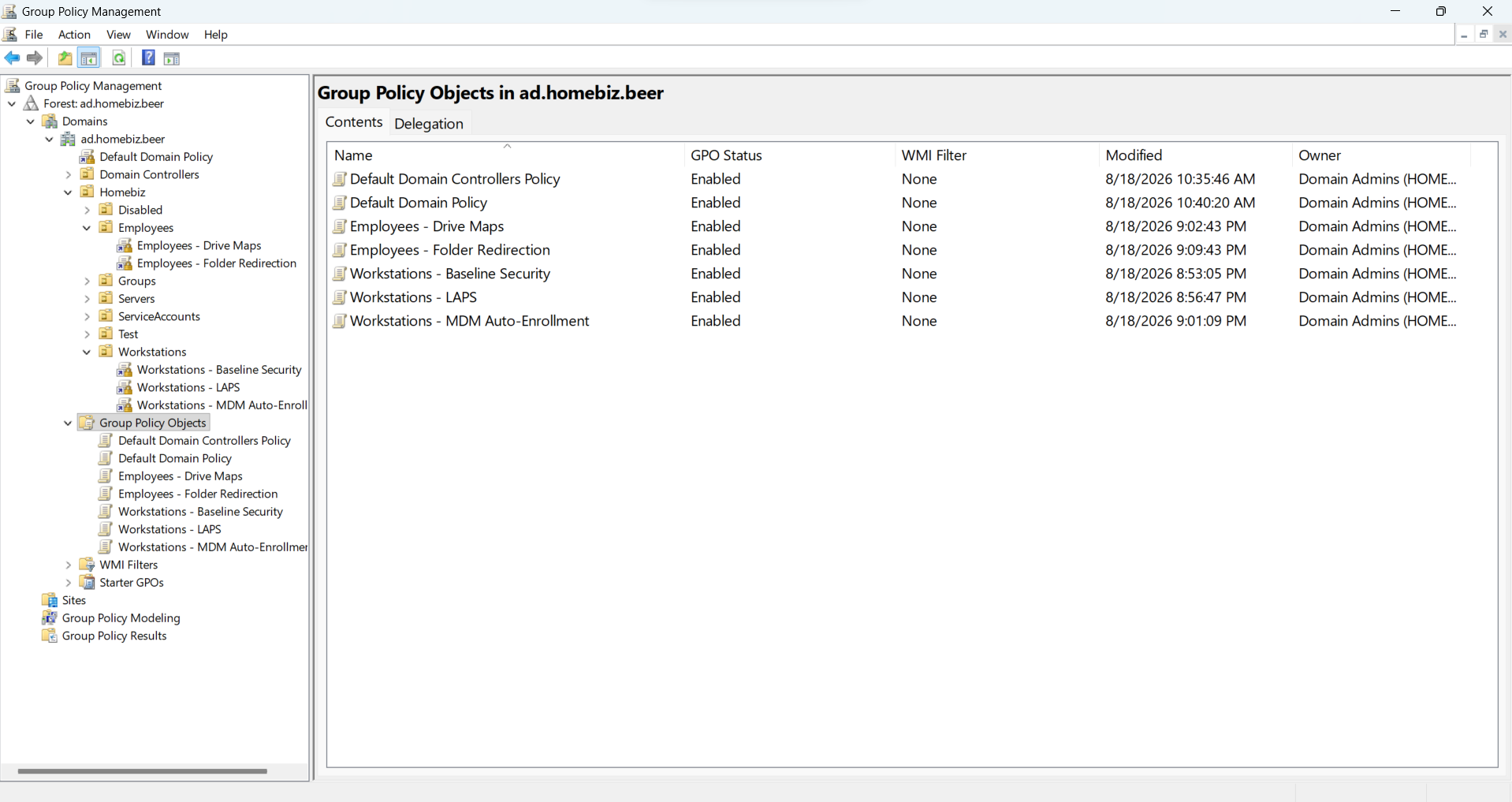Toggle the Show/Hide Action Pane icon

tap(172, 58)
